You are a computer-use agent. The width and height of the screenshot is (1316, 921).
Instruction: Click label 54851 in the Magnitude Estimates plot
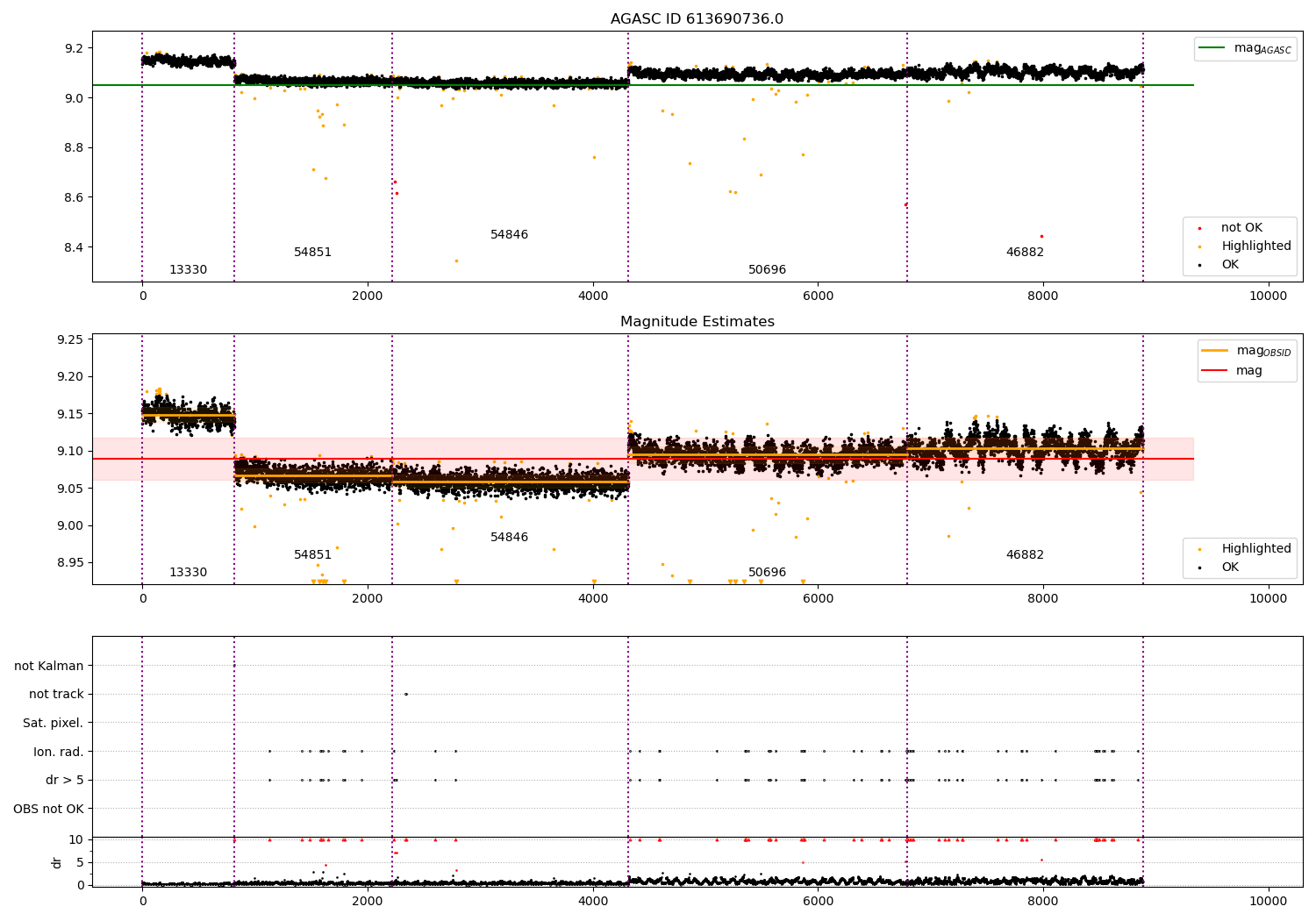pyautogui.click(x=312, y=555)
